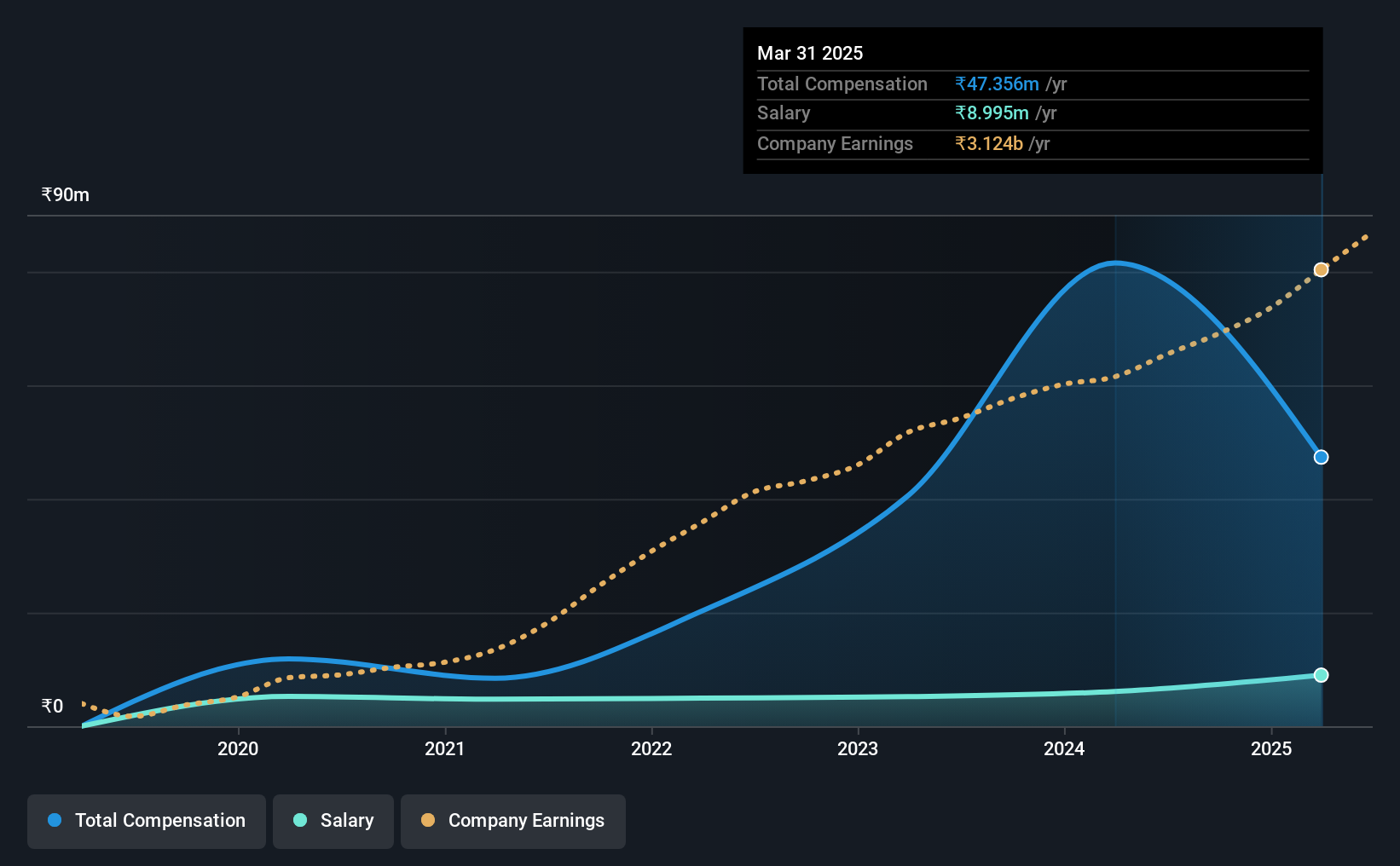The width and height of the screenshot is (1400, 866).
Task: Toggle the Company Earnings legend button
Action: 513,821
